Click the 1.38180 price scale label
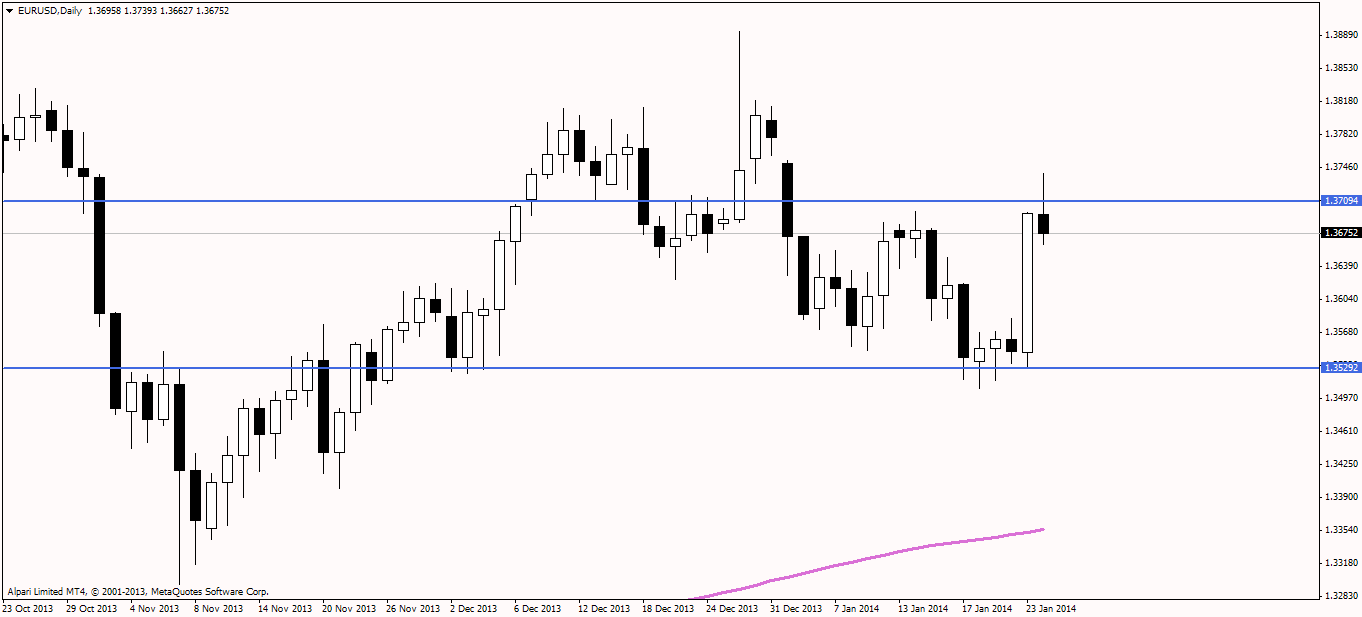This screenshot has width=1362, height=617. tap(1340, 101)
